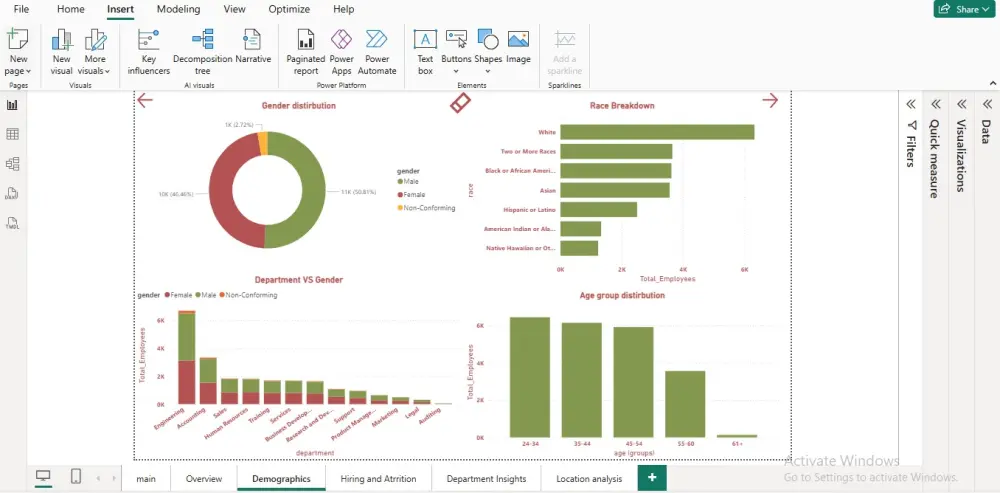Click the Race Breakdown chart title
Viewport: 1000px width, 493px height.
(x=623, y=106)
